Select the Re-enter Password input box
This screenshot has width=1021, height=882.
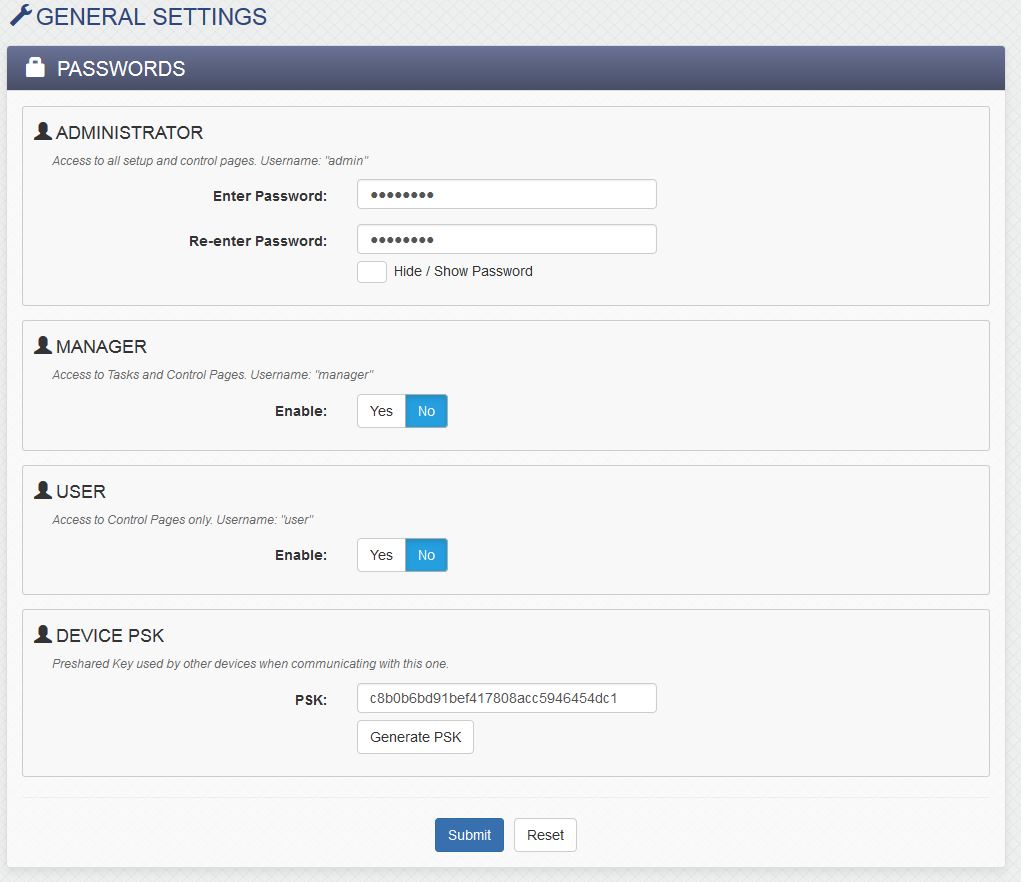coord(506,238)
